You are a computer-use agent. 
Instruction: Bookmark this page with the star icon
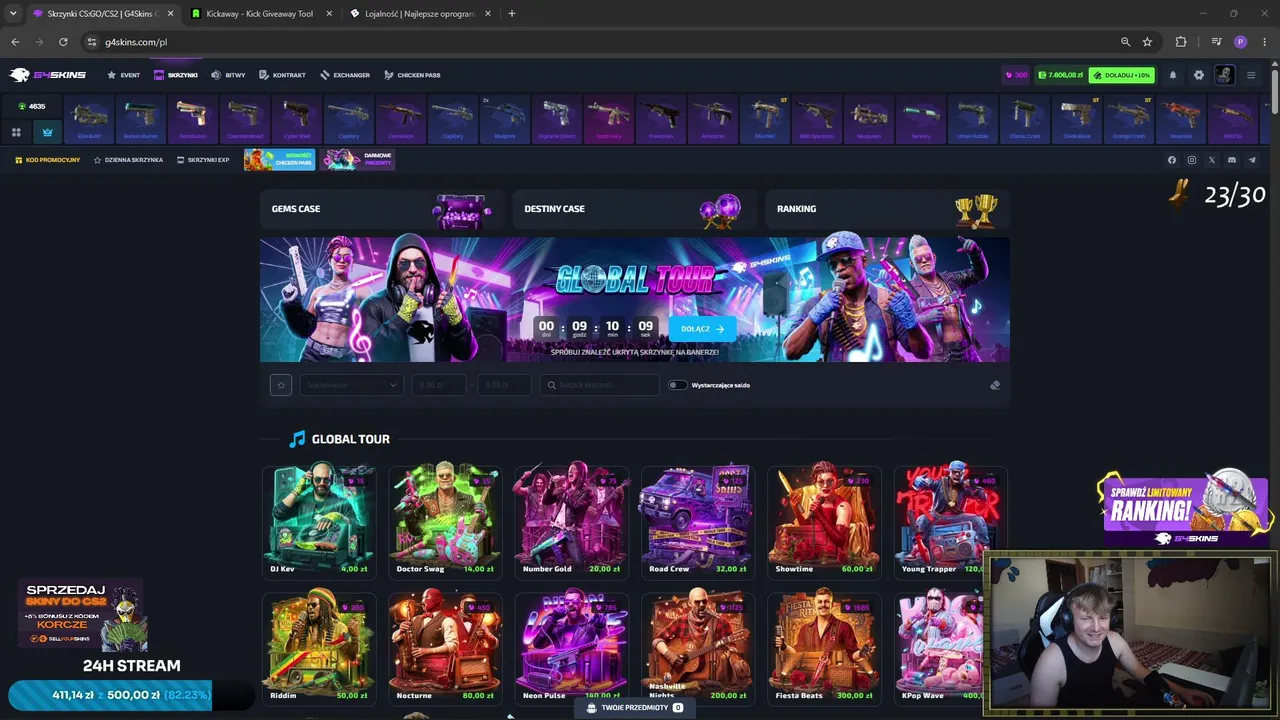tap(1147, 42)
